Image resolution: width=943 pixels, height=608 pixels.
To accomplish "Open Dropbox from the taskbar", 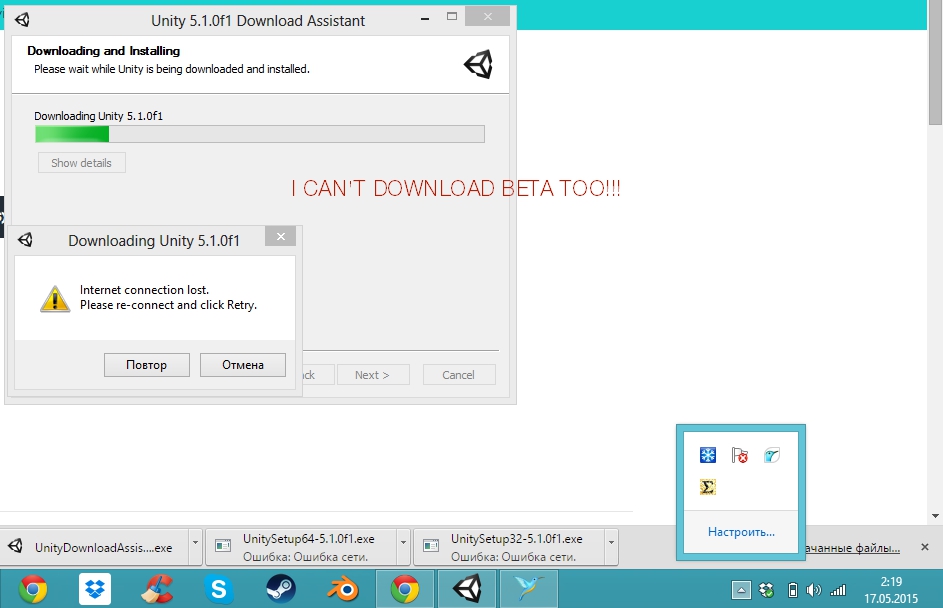I will (x=95, y=589).
